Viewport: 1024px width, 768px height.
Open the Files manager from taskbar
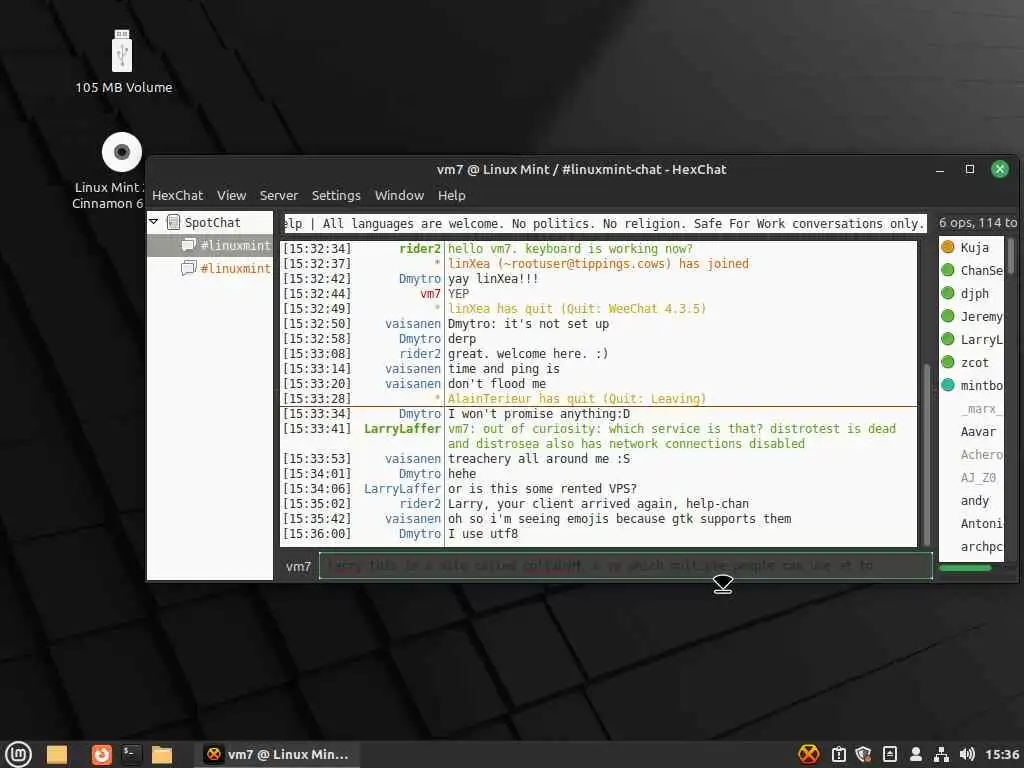click(161, 754)
